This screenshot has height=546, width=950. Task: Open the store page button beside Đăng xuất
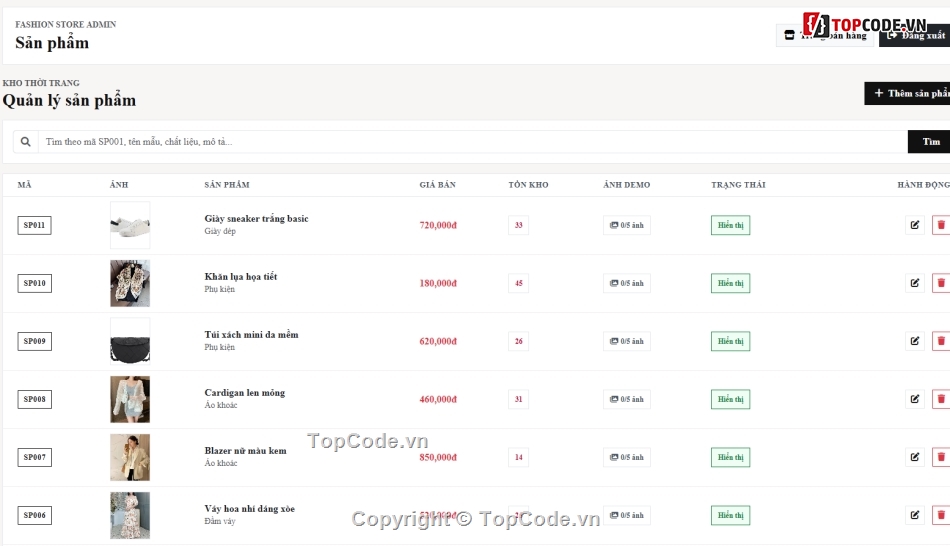tap(825, 35)
